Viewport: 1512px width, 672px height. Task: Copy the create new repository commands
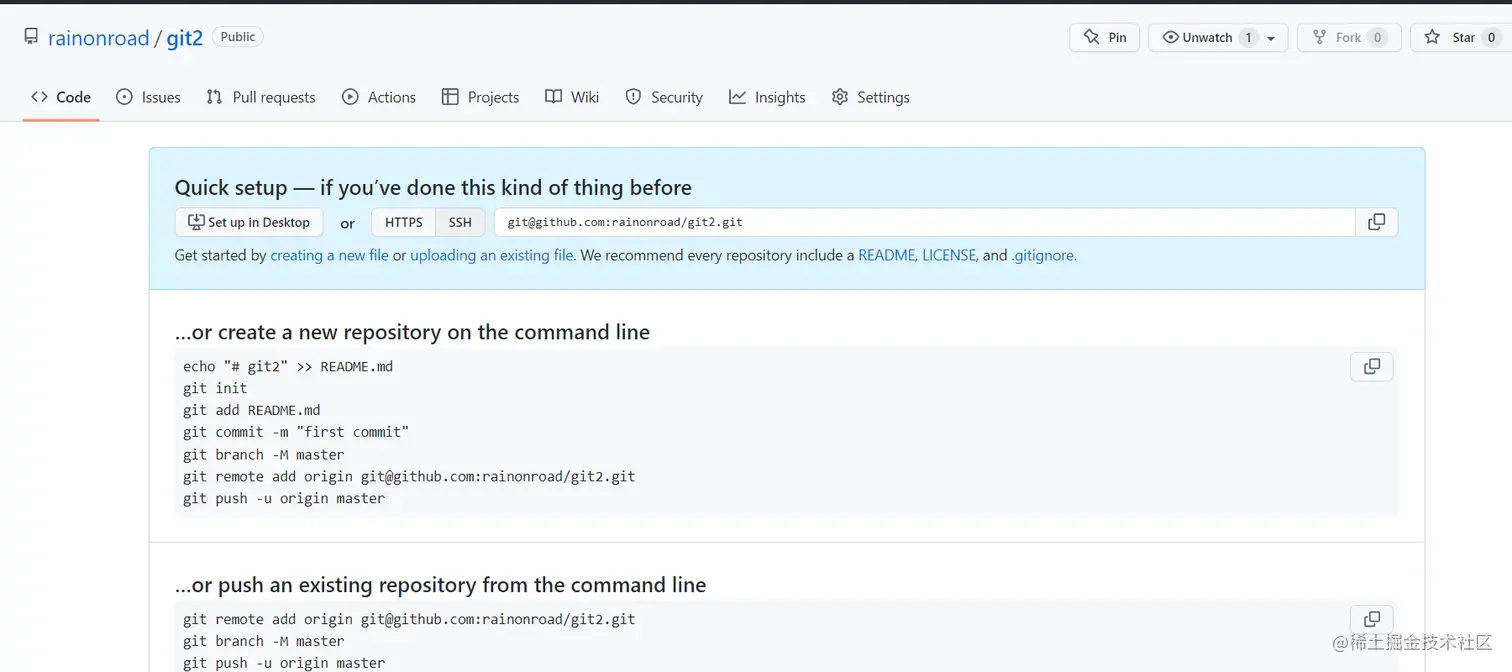pyautogui.click(x=1372, y=367)
